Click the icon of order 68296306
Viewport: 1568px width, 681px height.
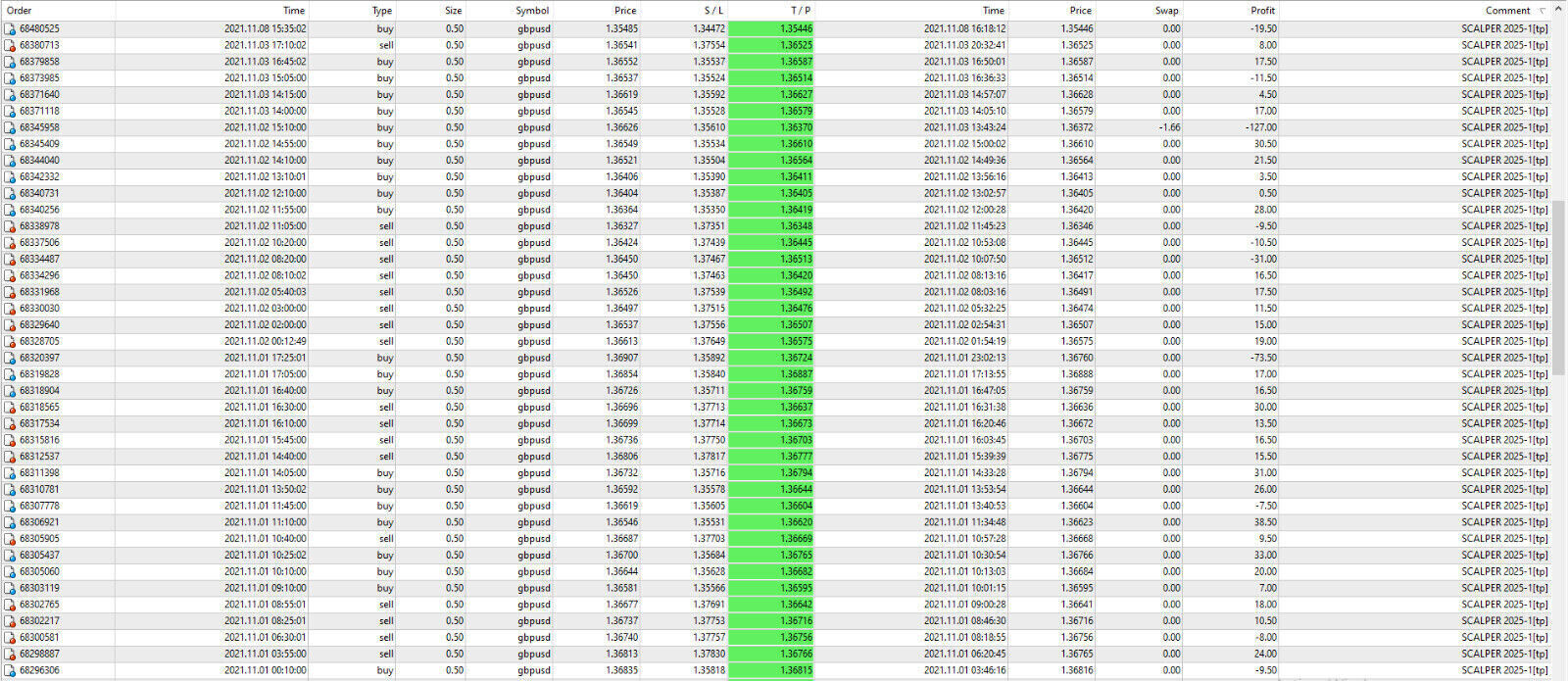[x=10, y=671]
